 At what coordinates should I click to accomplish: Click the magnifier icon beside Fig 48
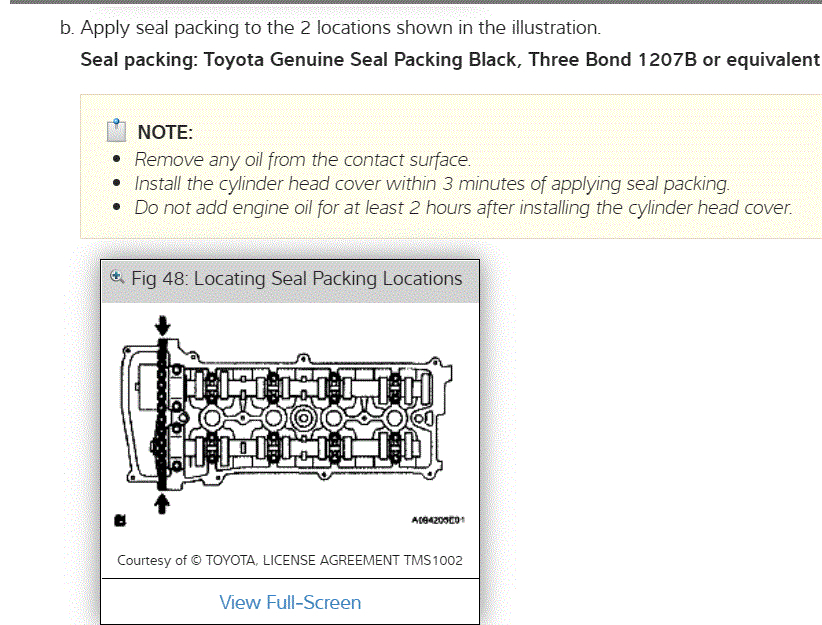[x=118, y=278]
